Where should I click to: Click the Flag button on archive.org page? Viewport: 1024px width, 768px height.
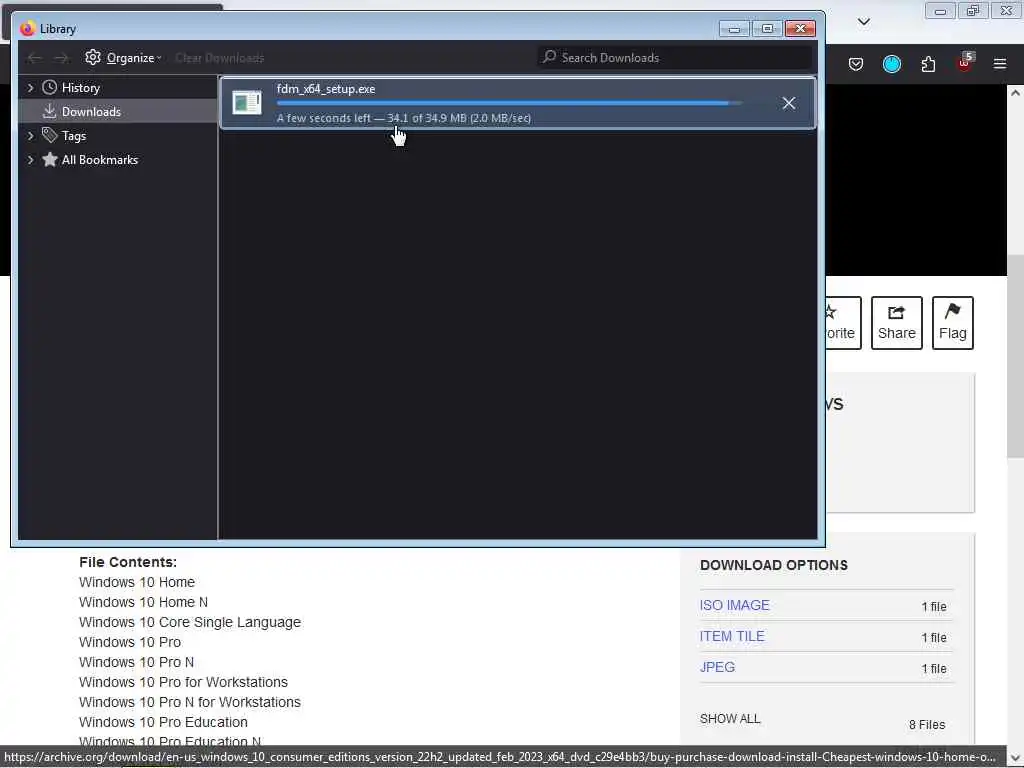click(x=952, y=323)
